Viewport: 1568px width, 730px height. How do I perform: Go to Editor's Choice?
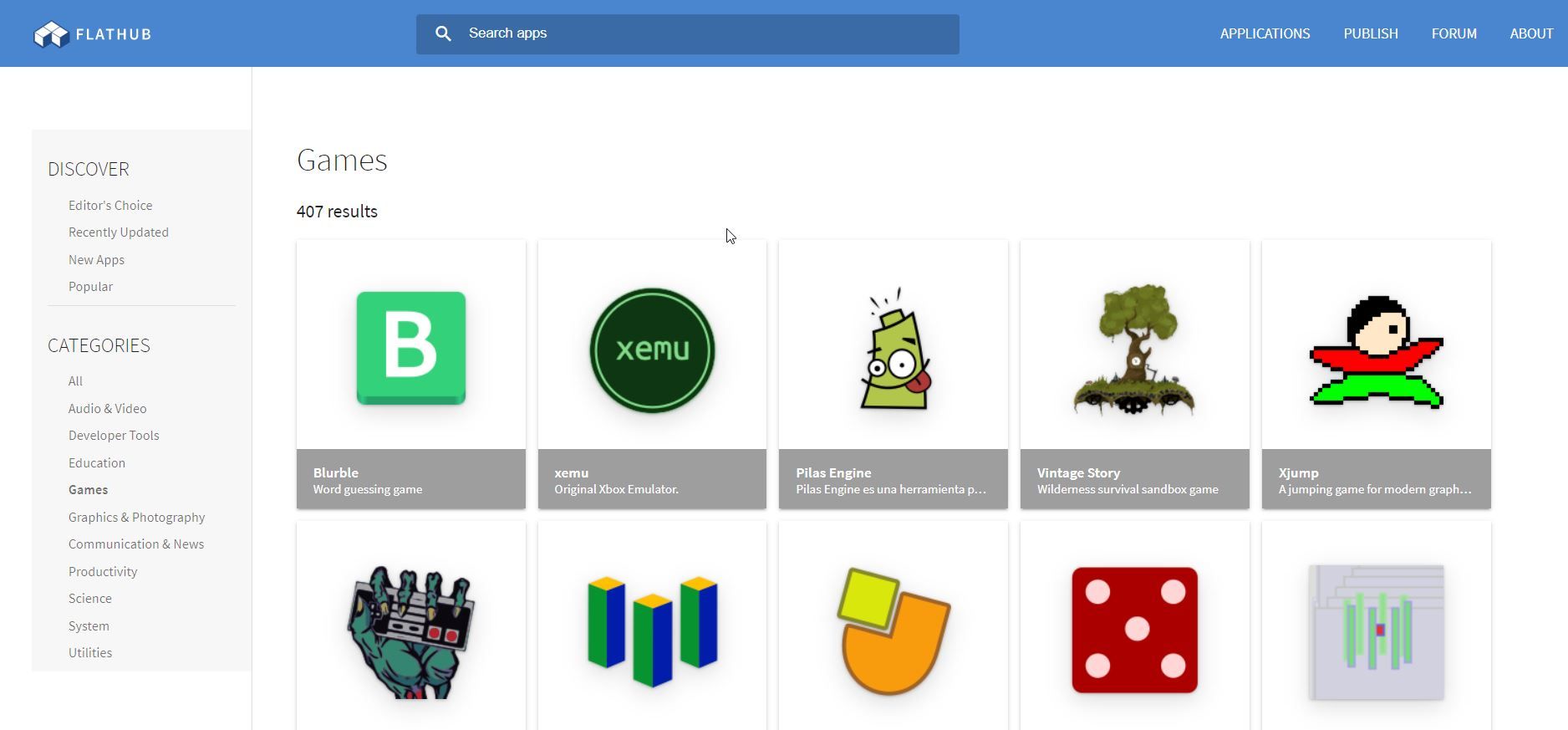click(110, 205)
